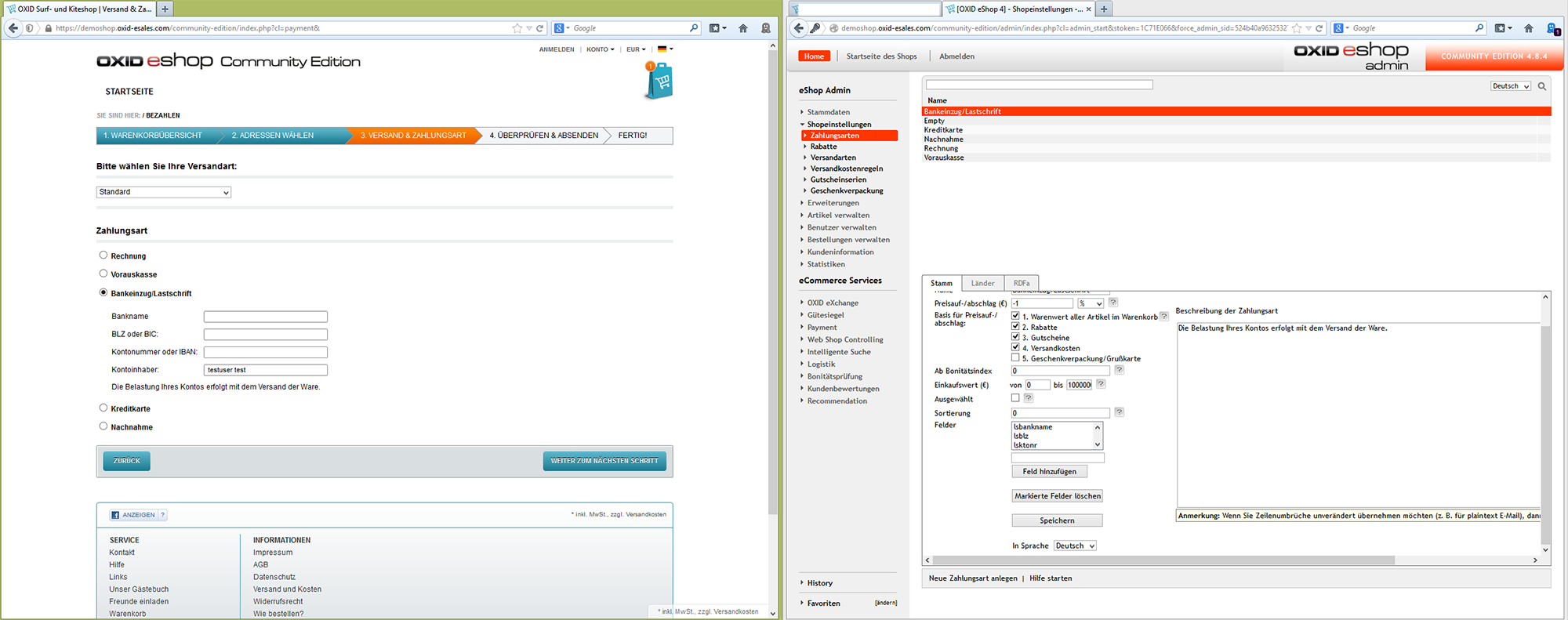Click the Bankname input field
The width and height of the screenshot is (1568, 620).
pos(265,317)
